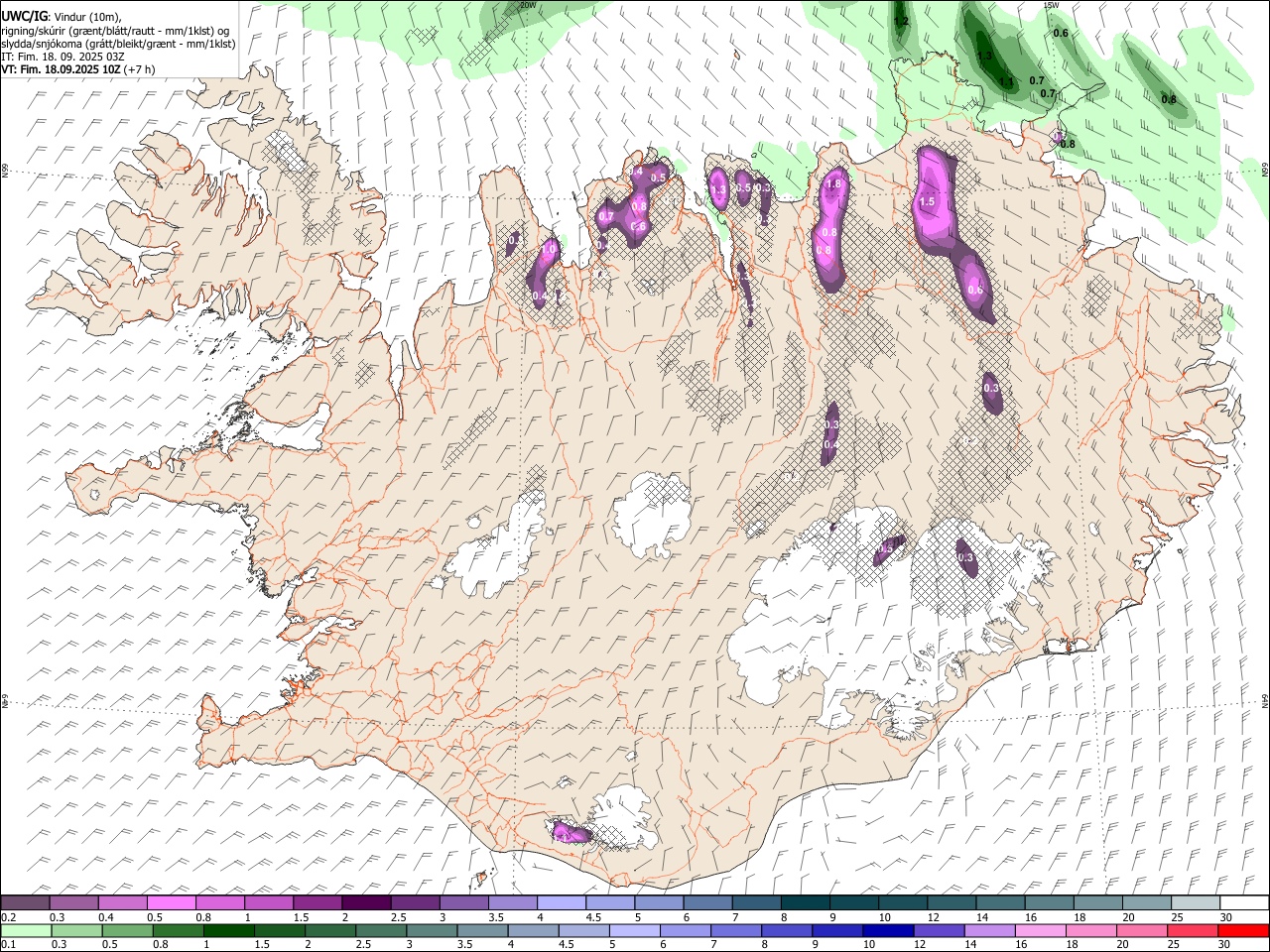Screen dimensions: 1270x952
Task: Click the darkest purple snow swatch after label 2
Action: [x=367, y=902]
